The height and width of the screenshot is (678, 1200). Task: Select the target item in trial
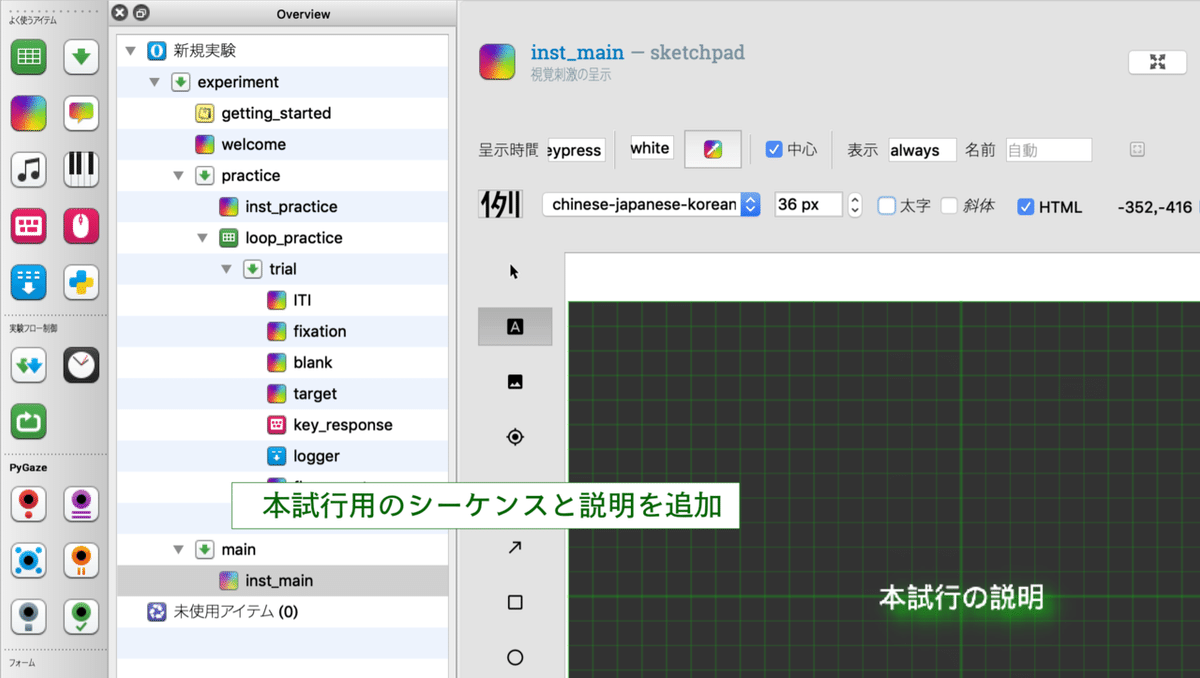click(x=315, y=394)
